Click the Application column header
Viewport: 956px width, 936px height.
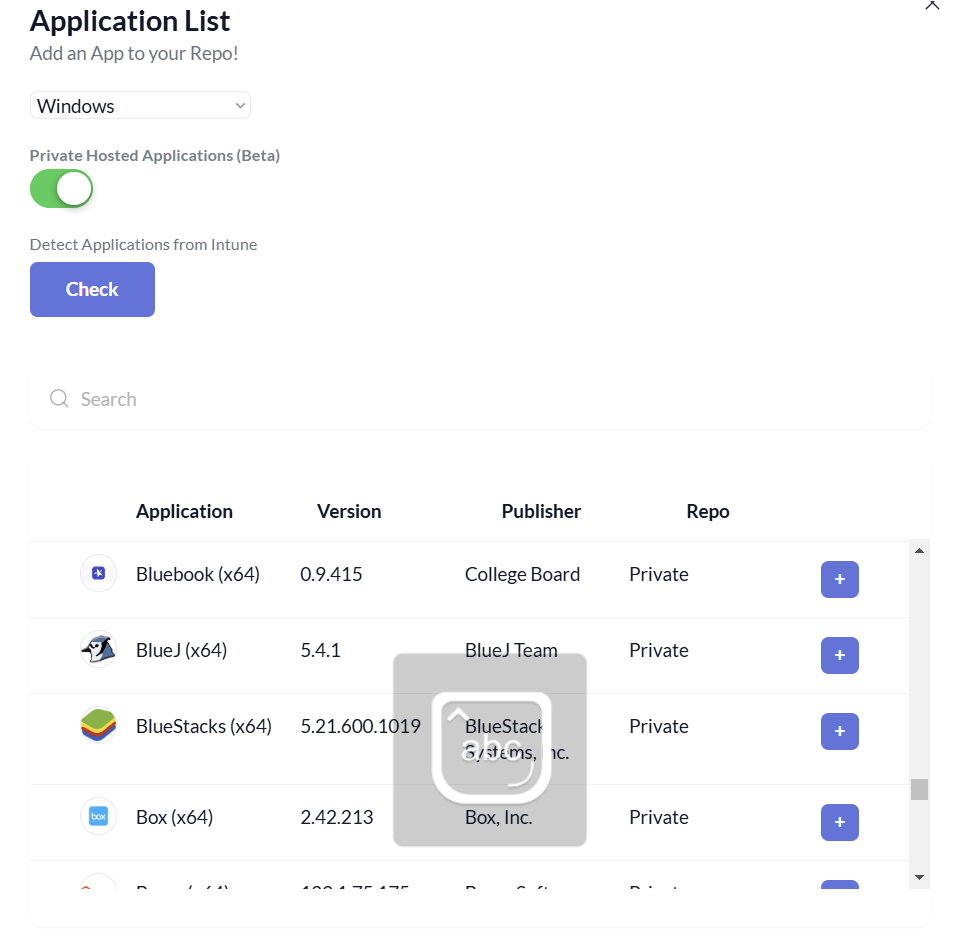click(x=184, y=511)
